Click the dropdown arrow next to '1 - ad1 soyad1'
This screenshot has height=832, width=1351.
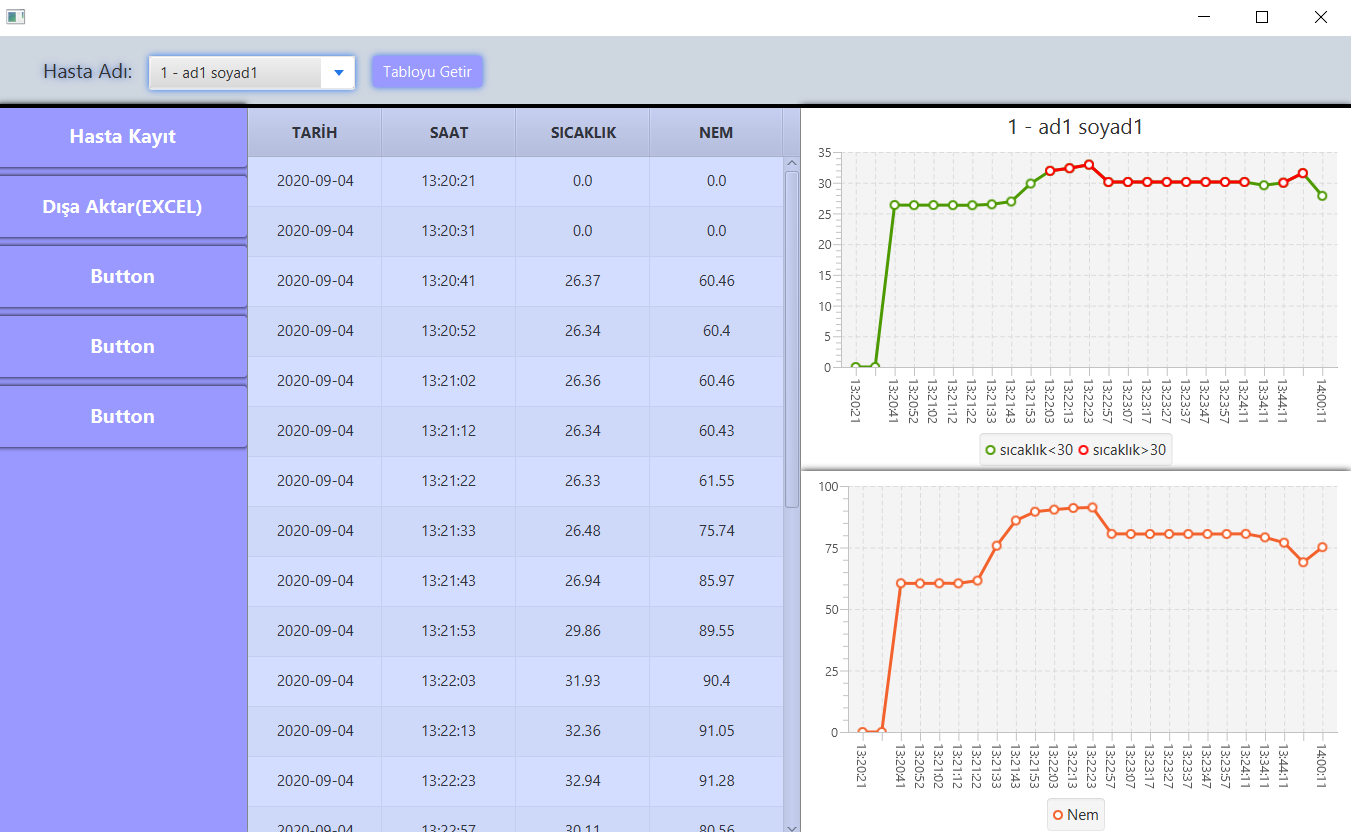[x=338, y=72]
